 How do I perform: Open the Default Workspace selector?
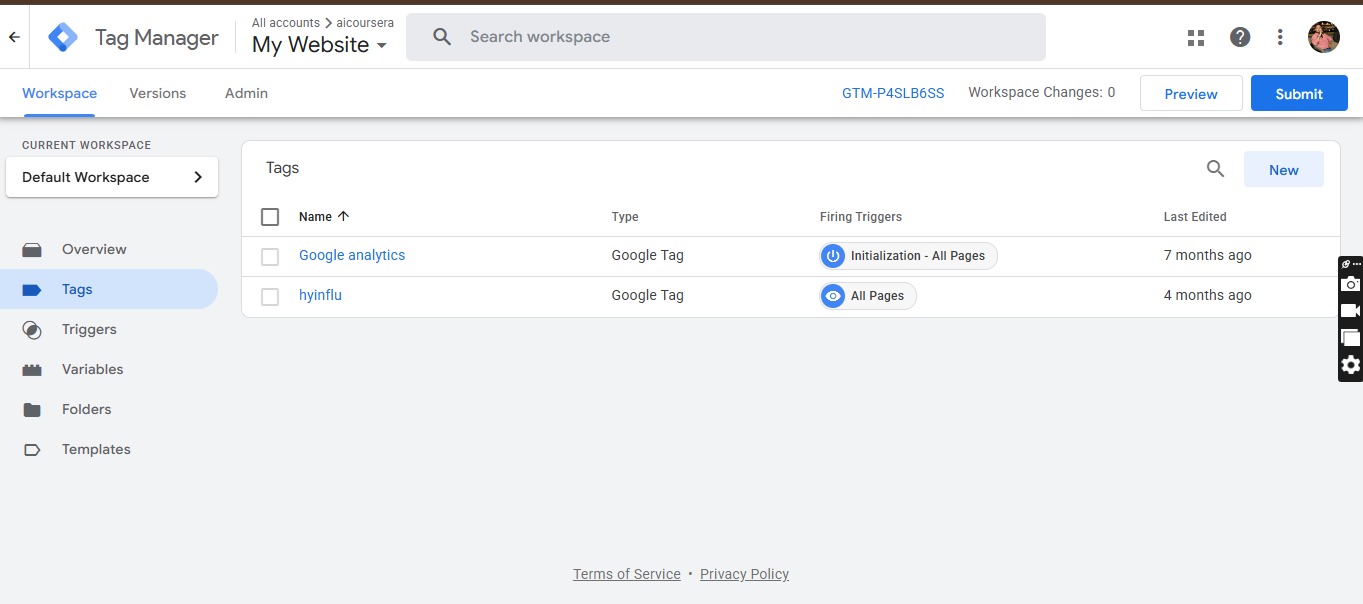tap(112, 177)
